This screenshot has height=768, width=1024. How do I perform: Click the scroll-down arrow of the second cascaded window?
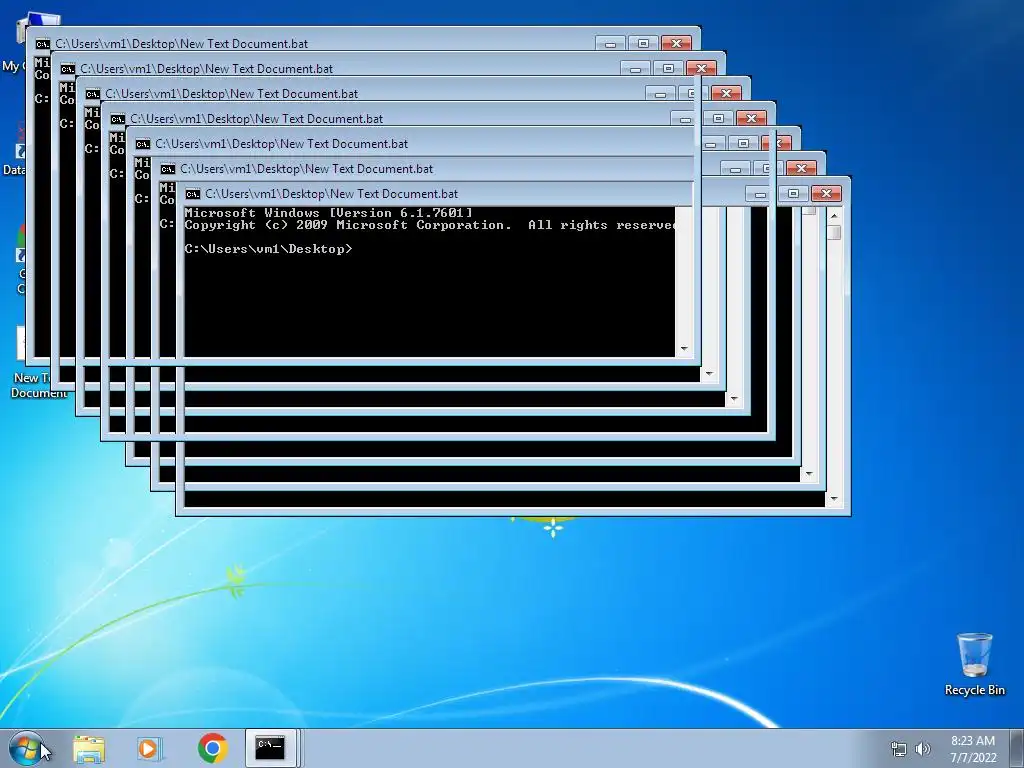709,374
